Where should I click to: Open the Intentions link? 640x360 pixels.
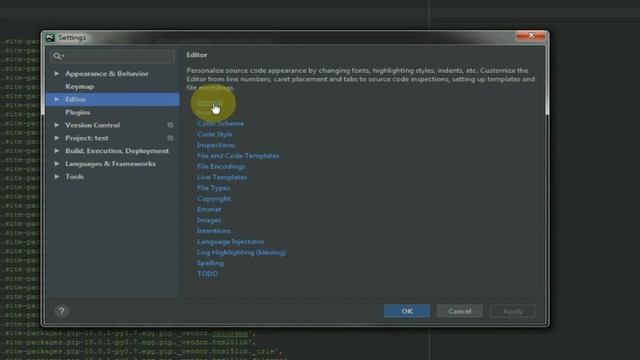point(213,231)
